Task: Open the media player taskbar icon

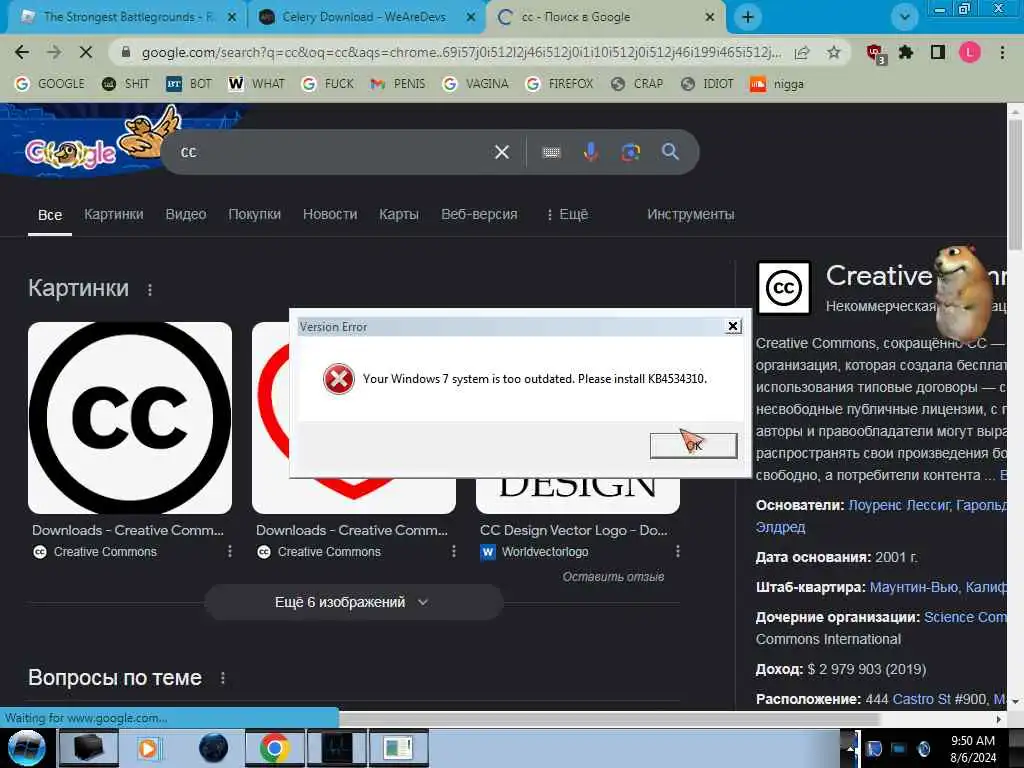Action: coord(148,748)
